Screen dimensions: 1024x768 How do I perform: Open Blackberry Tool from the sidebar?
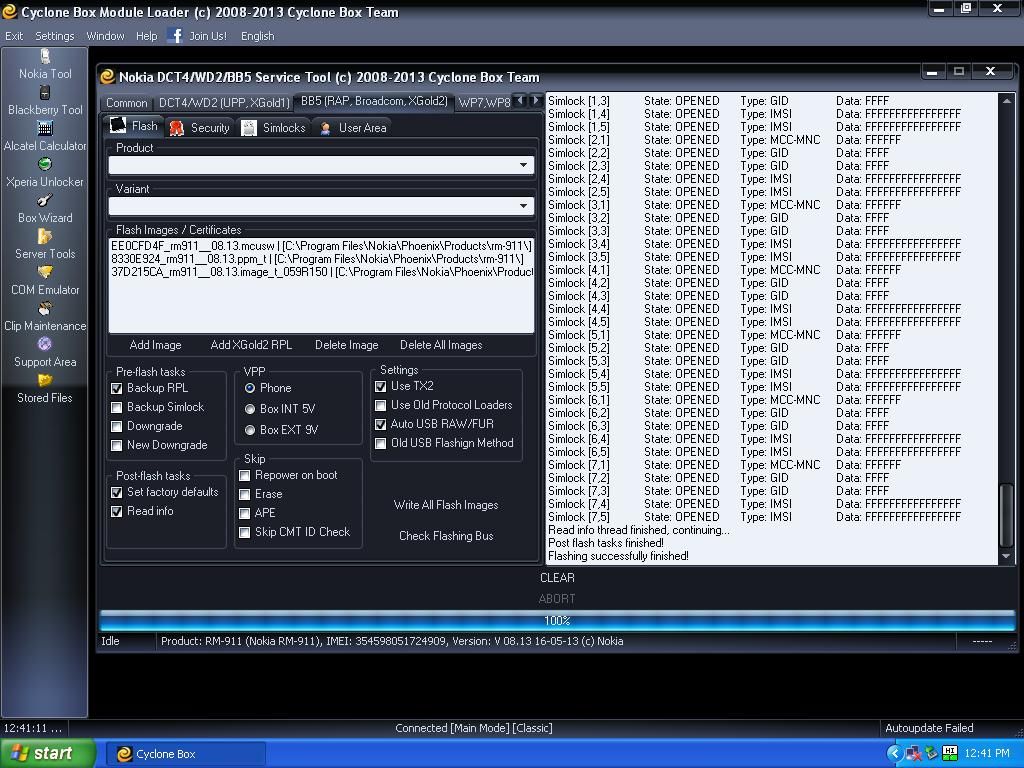pyautogui.click(x=45, y=101)
